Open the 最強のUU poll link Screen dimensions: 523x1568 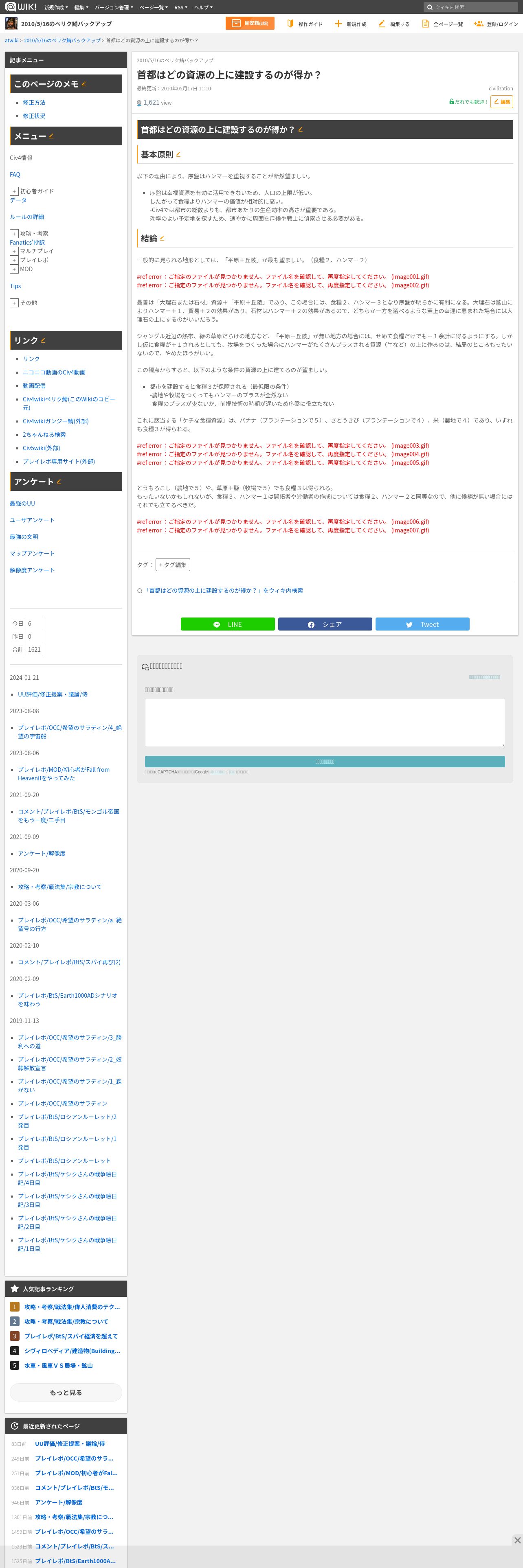point(22,504)
